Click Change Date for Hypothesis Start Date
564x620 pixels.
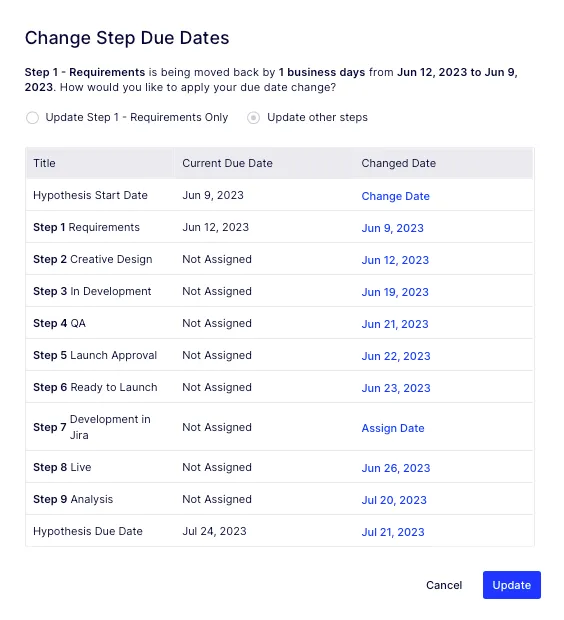click(396, 196)
